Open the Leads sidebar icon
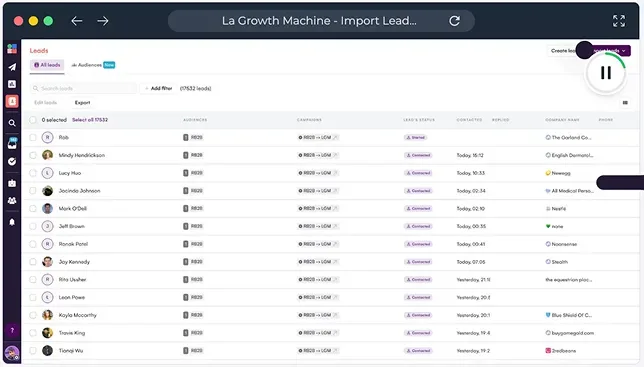Image resolution: width=644 pixels, height=367 pixels. pos(12,101)
